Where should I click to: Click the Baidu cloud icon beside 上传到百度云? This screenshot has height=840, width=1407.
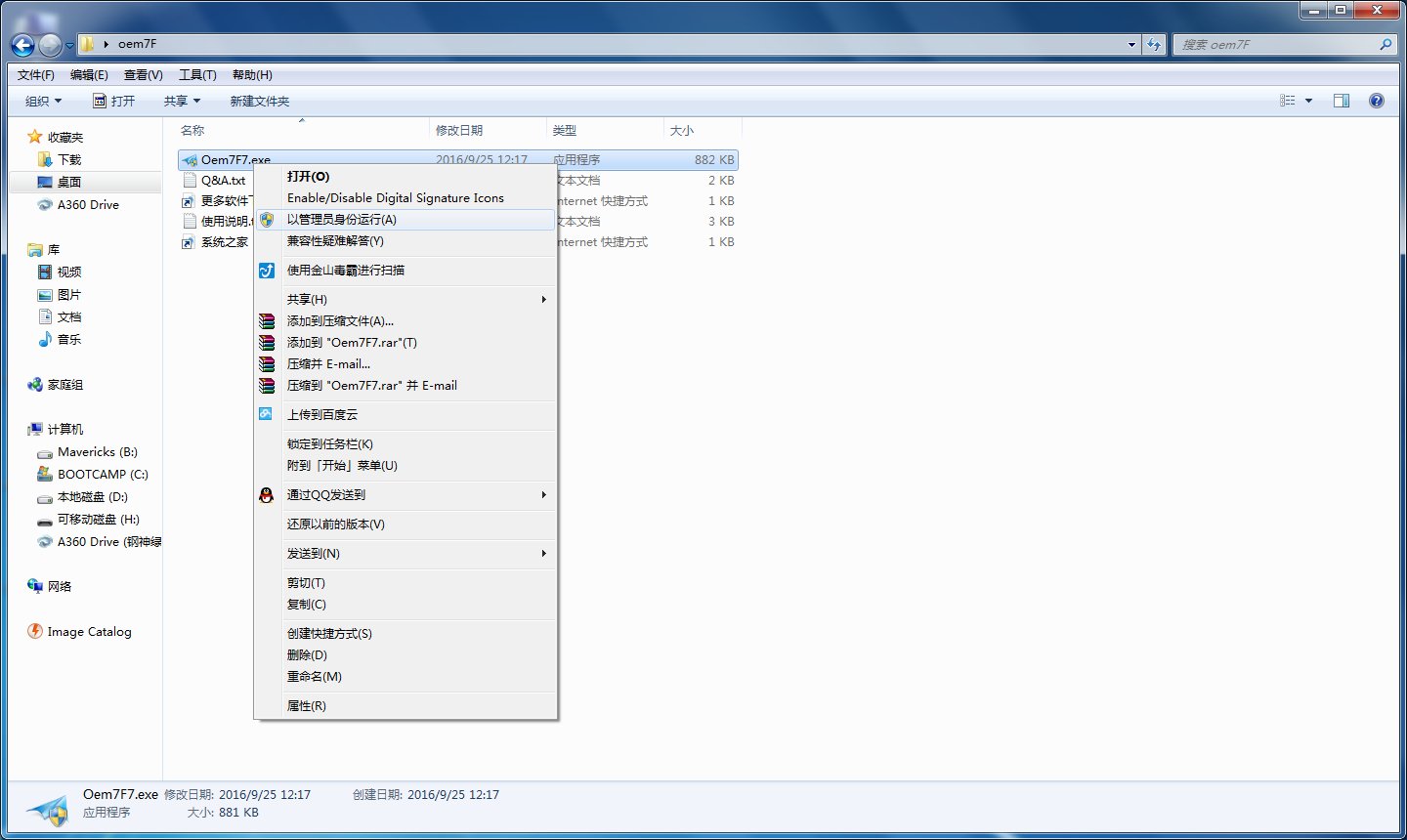[267, 414]
